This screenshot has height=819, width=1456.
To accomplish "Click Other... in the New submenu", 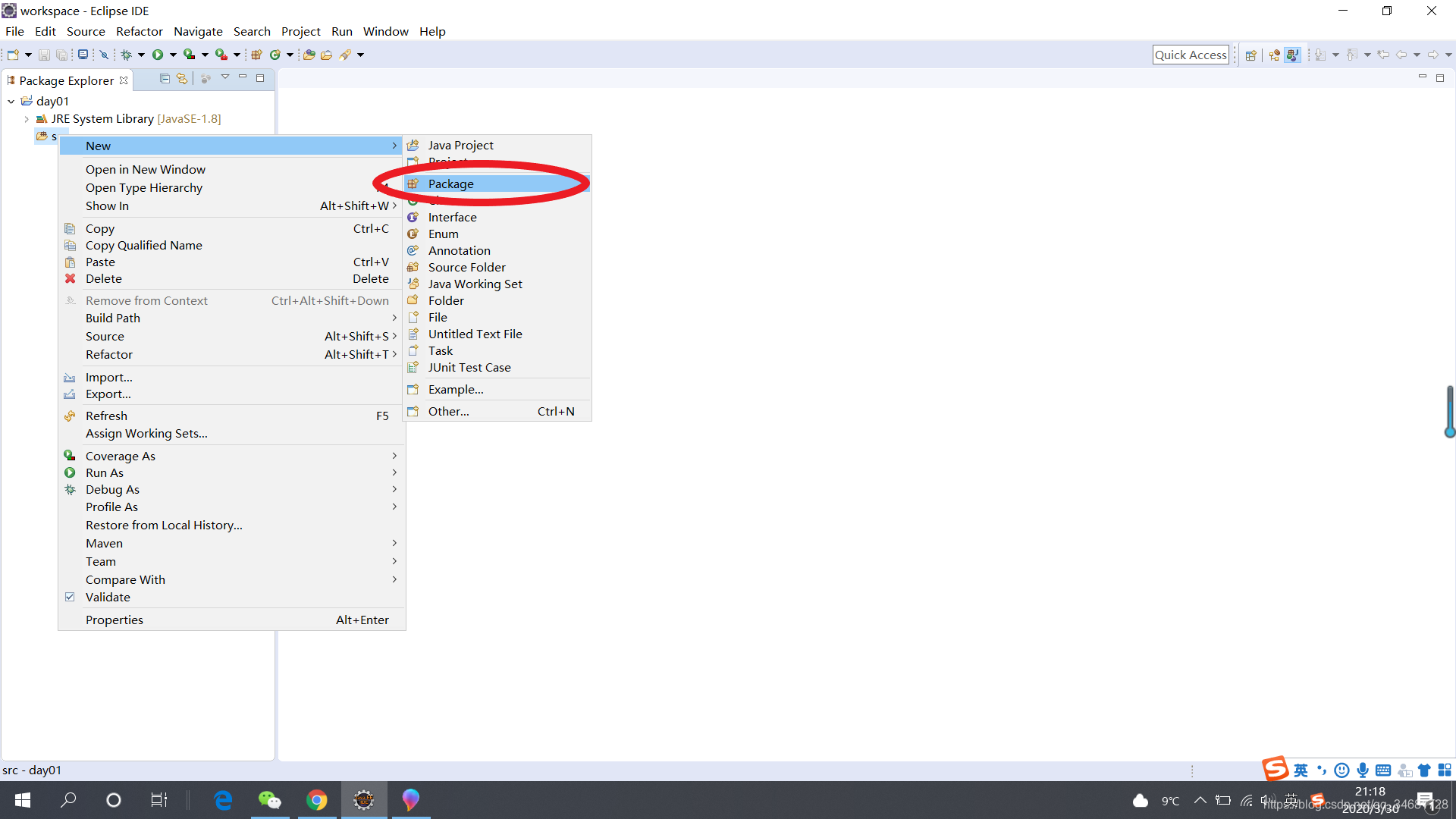I will pyautogui.click(x=497, y=411).
